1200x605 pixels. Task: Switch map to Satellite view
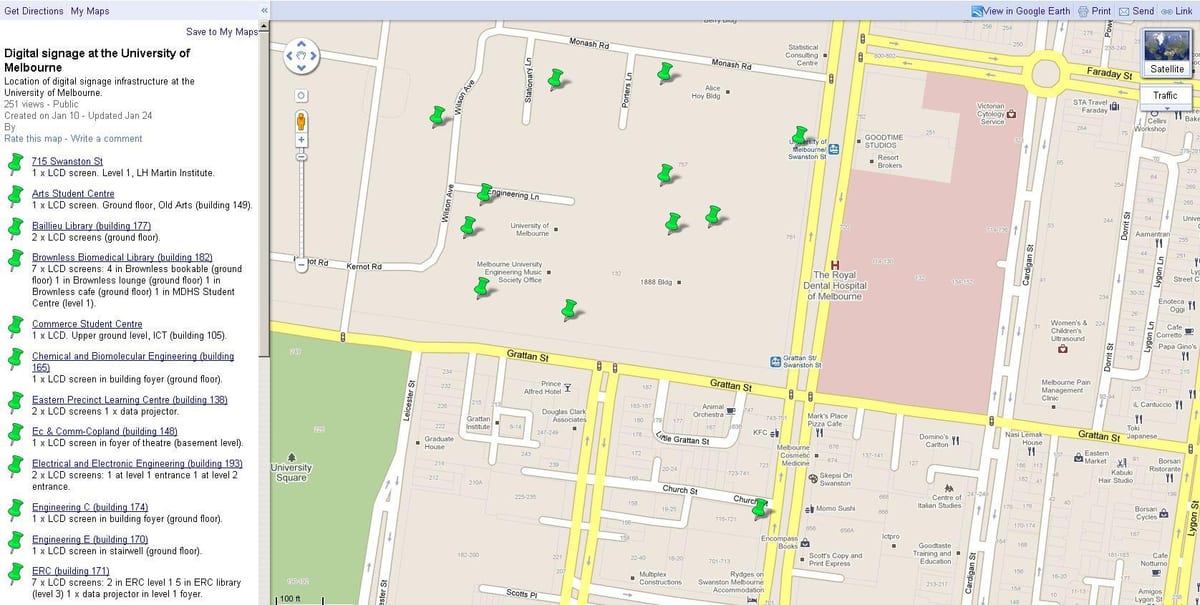click(1165, 54)
